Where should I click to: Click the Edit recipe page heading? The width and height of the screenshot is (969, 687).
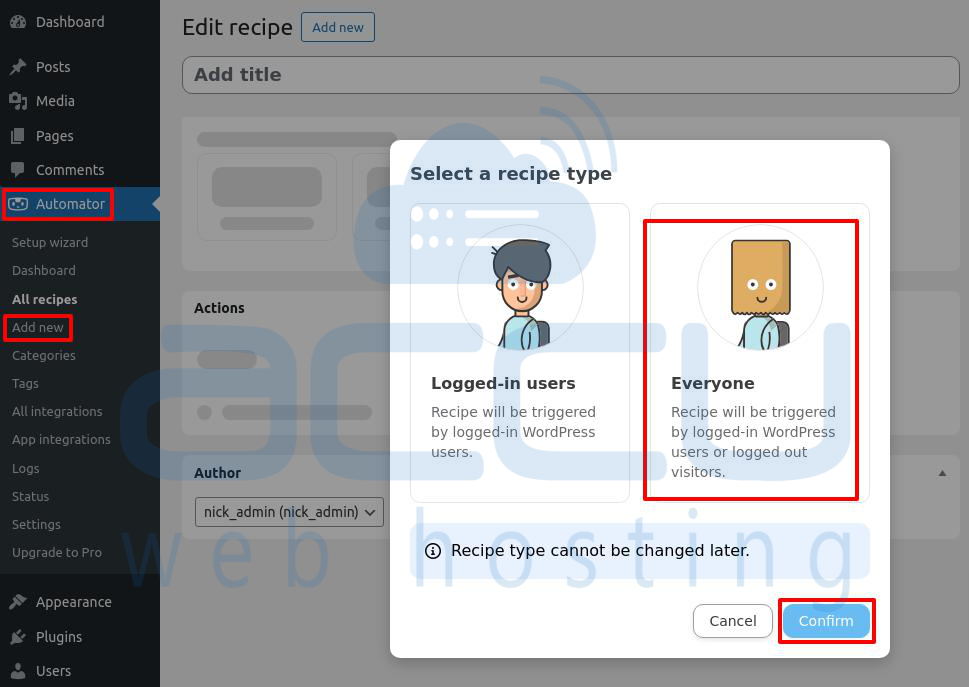tap(237, 27)
